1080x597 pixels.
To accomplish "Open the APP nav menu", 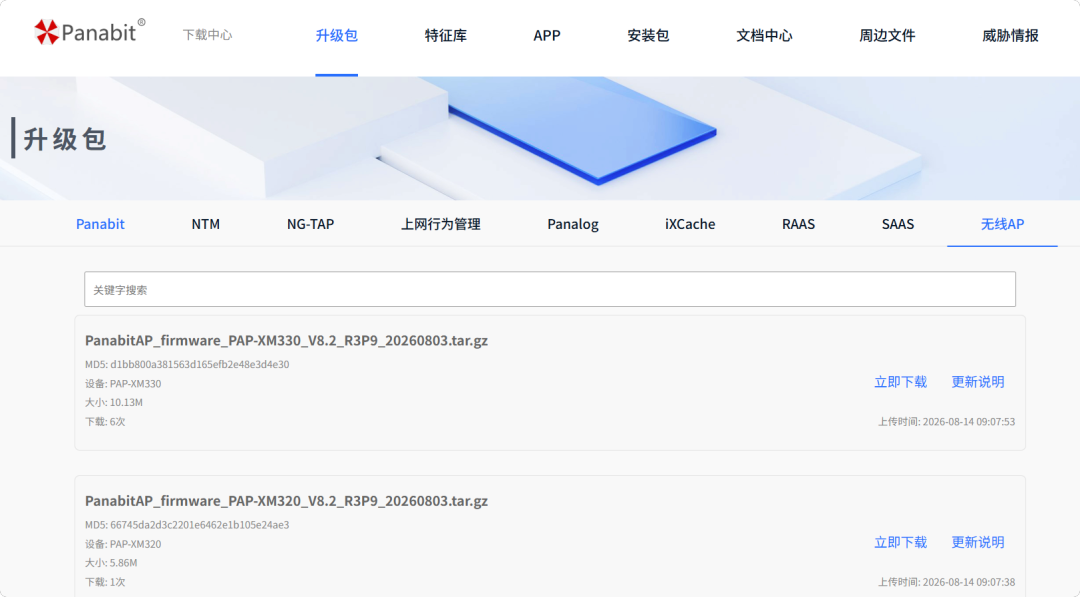I will coord(547,35).
